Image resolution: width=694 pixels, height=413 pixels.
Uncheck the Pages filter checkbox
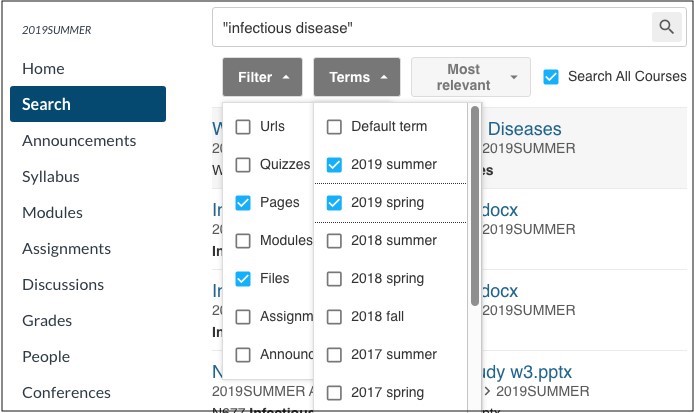click(243, 203)
